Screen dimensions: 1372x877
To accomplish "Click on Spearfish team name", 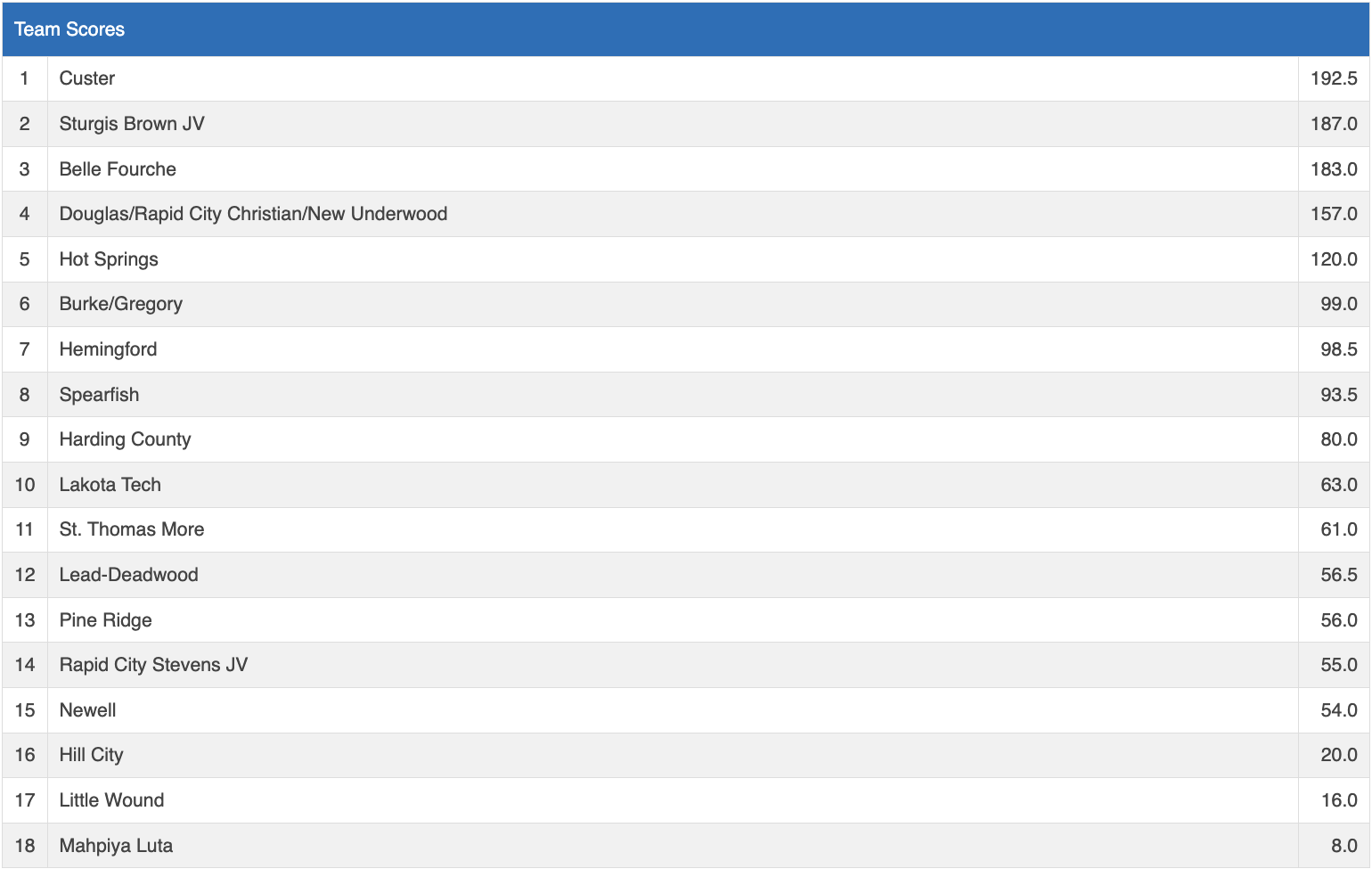I will coord(99,395).
